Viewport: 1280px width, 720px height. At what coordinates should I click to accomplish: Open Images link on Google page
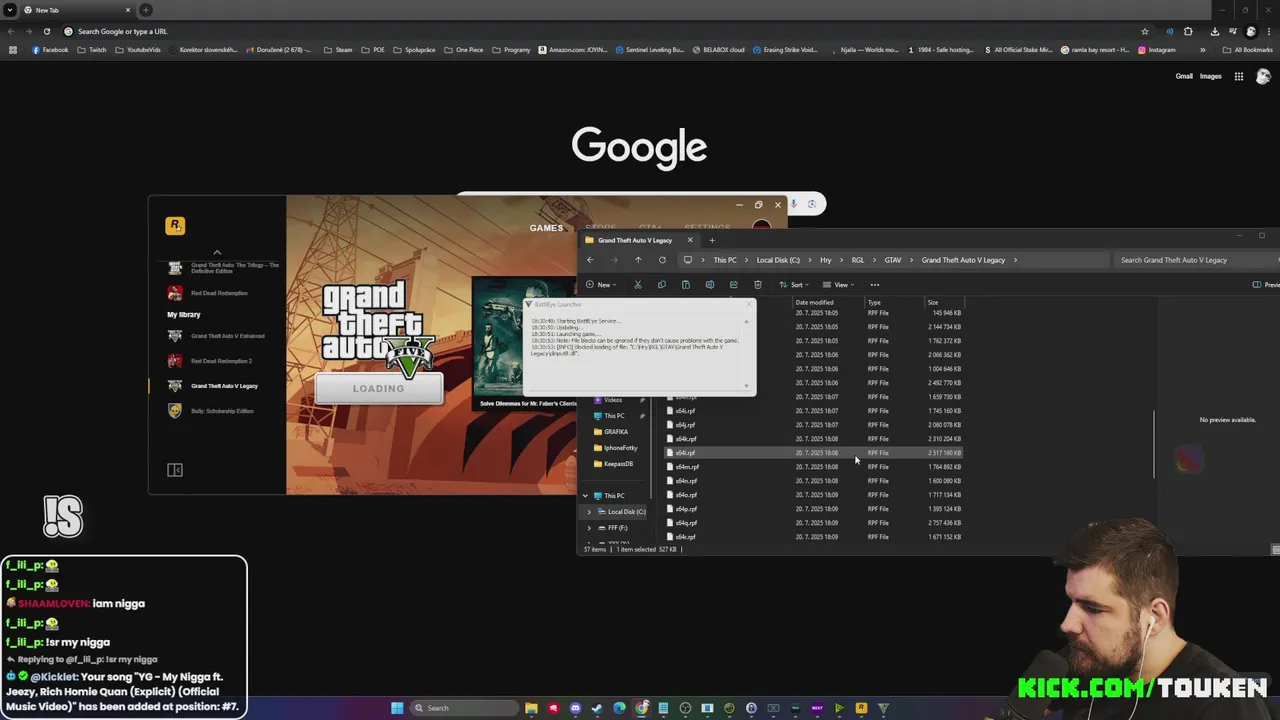pos(1210,76)
